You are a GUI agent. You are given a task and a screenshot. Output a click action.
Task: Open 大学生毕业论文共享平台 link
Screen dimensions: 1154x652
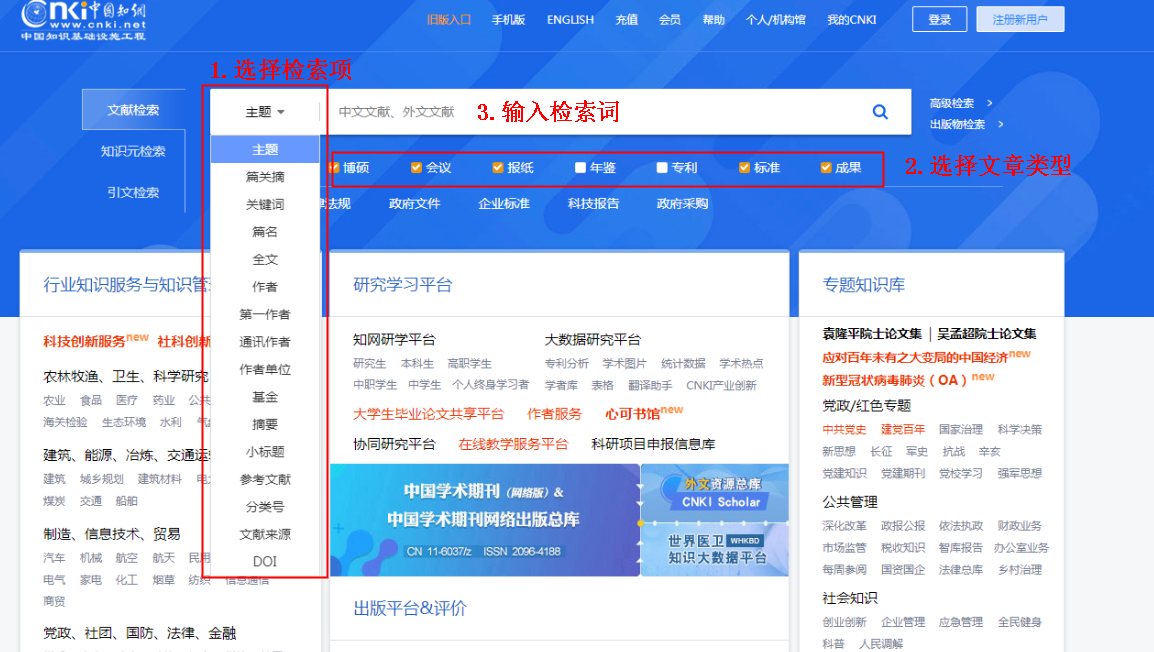(428, 414)
